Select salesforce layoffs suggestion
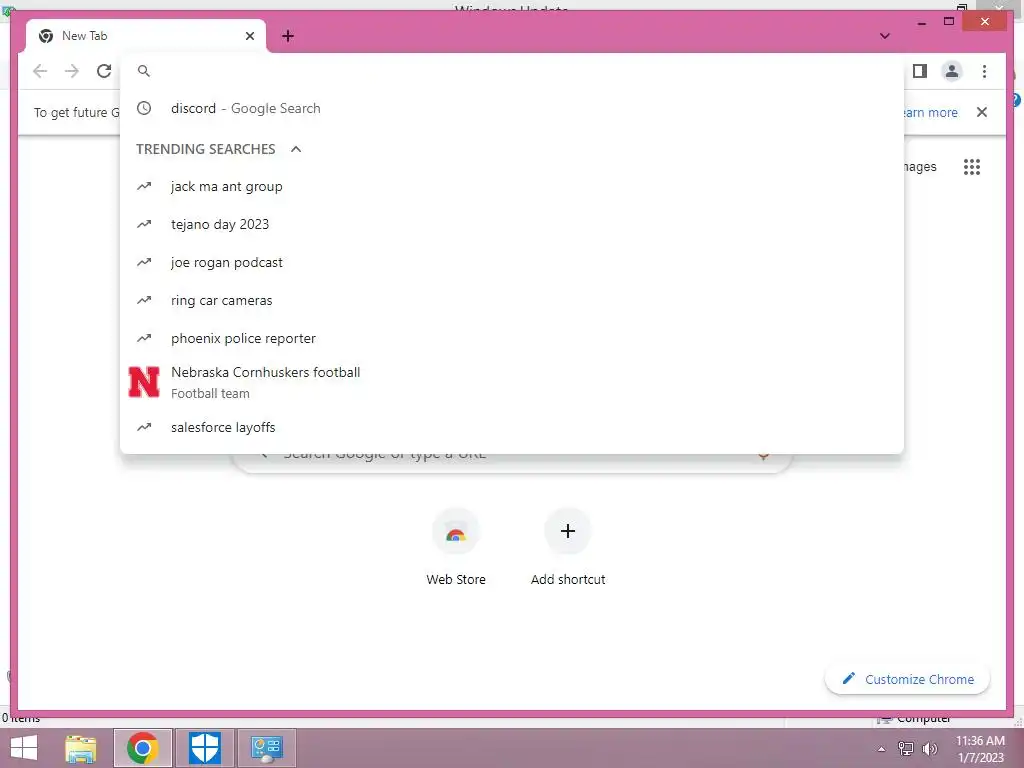The height and width of the screenshot is (768, 1024). point(512,427)
